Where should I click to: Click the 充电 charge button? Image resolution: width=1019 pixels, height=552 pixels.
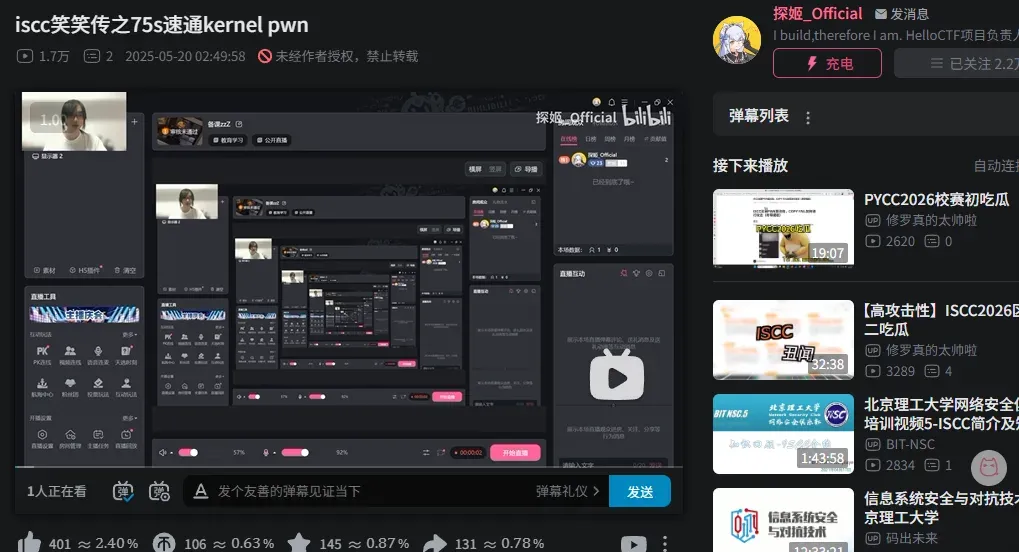pyautogui.click(x=827, y=63)
